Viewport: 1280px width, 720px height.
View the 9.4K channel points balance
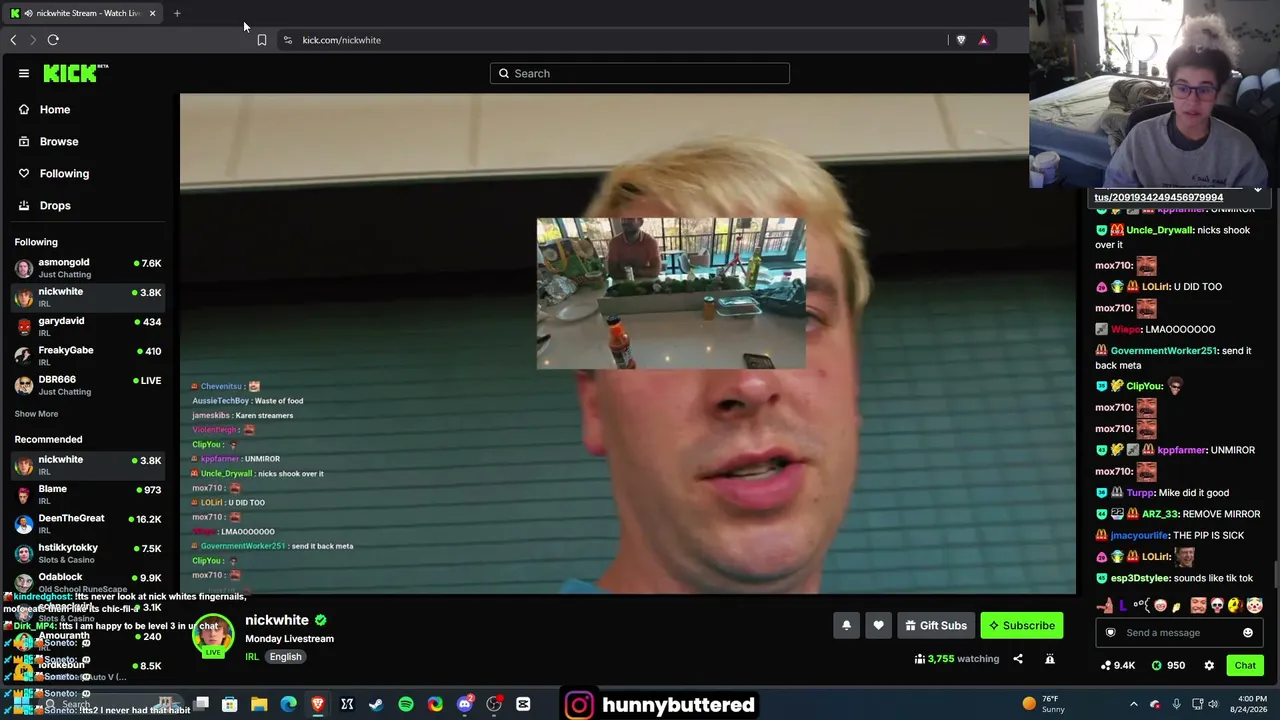coord(1118,665)
